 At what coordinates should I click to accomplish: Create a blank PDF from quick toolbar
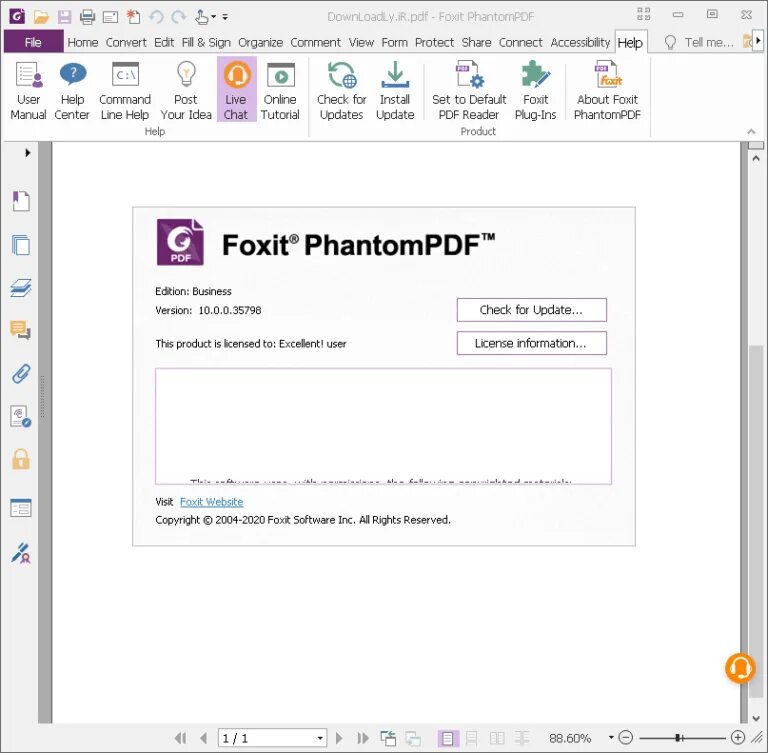133,17
